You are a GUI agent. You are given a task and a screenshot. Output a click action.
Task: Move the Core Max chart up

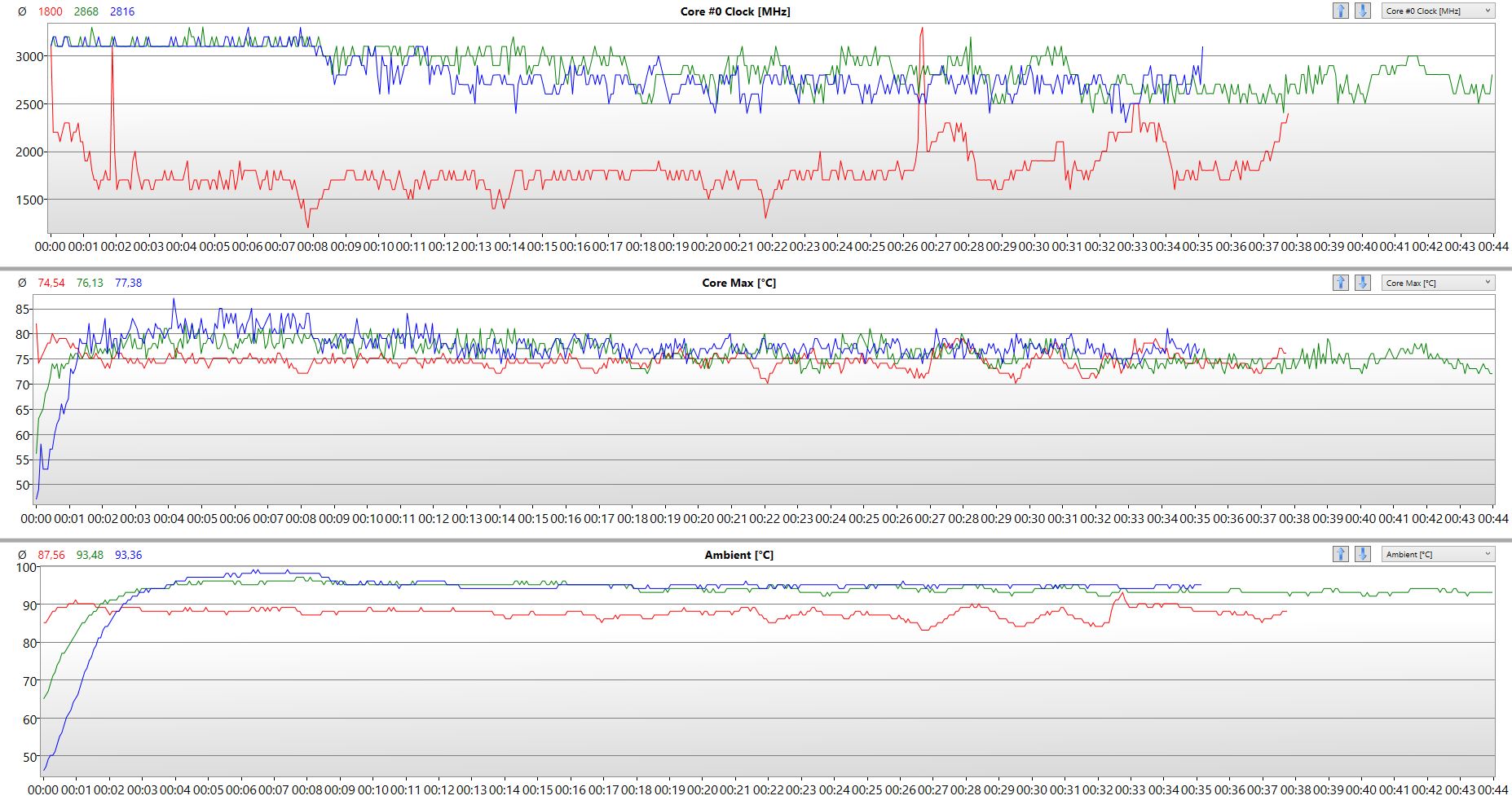[x=1341, y=283]
